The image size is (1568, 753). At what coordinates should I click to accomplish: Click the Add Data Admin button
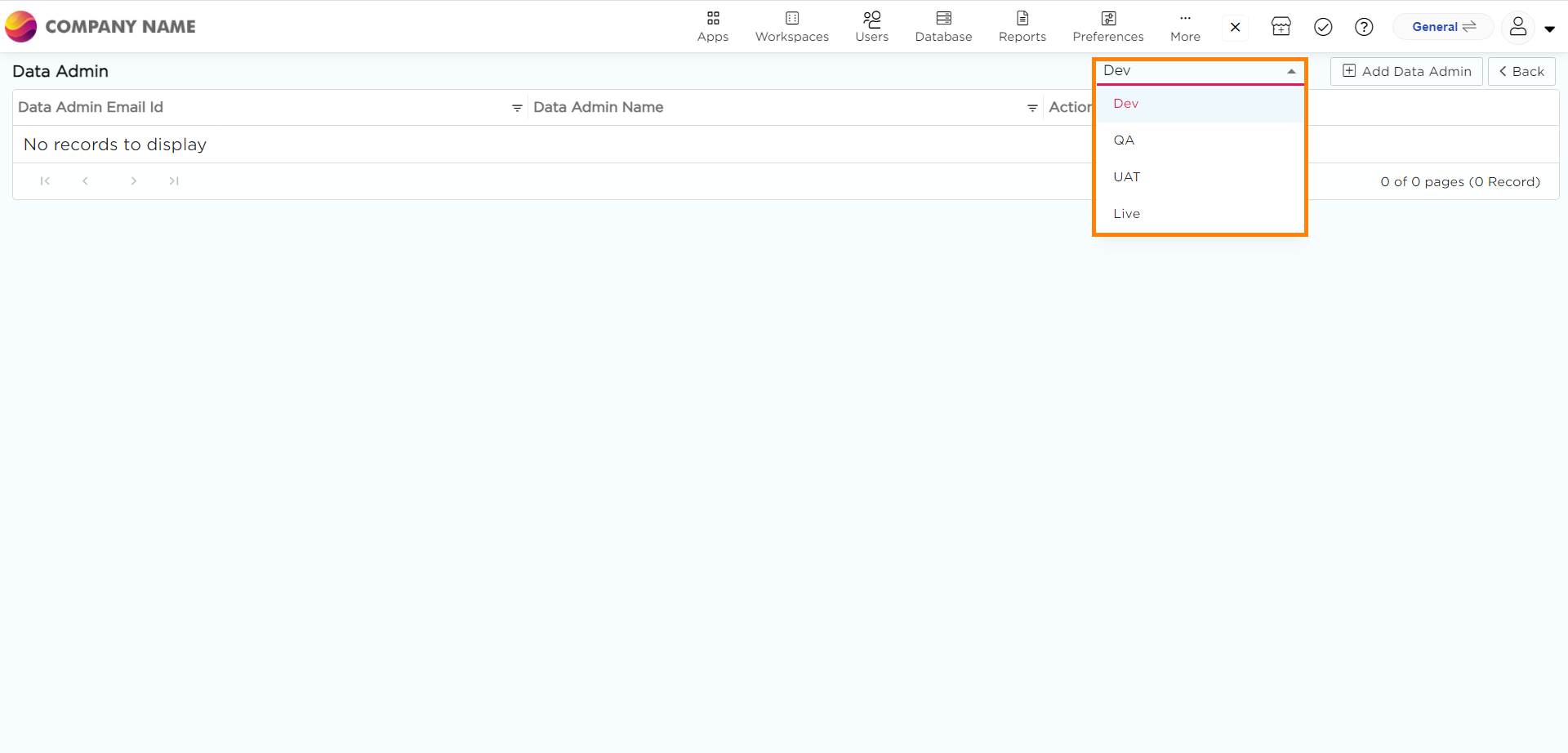1406,72
